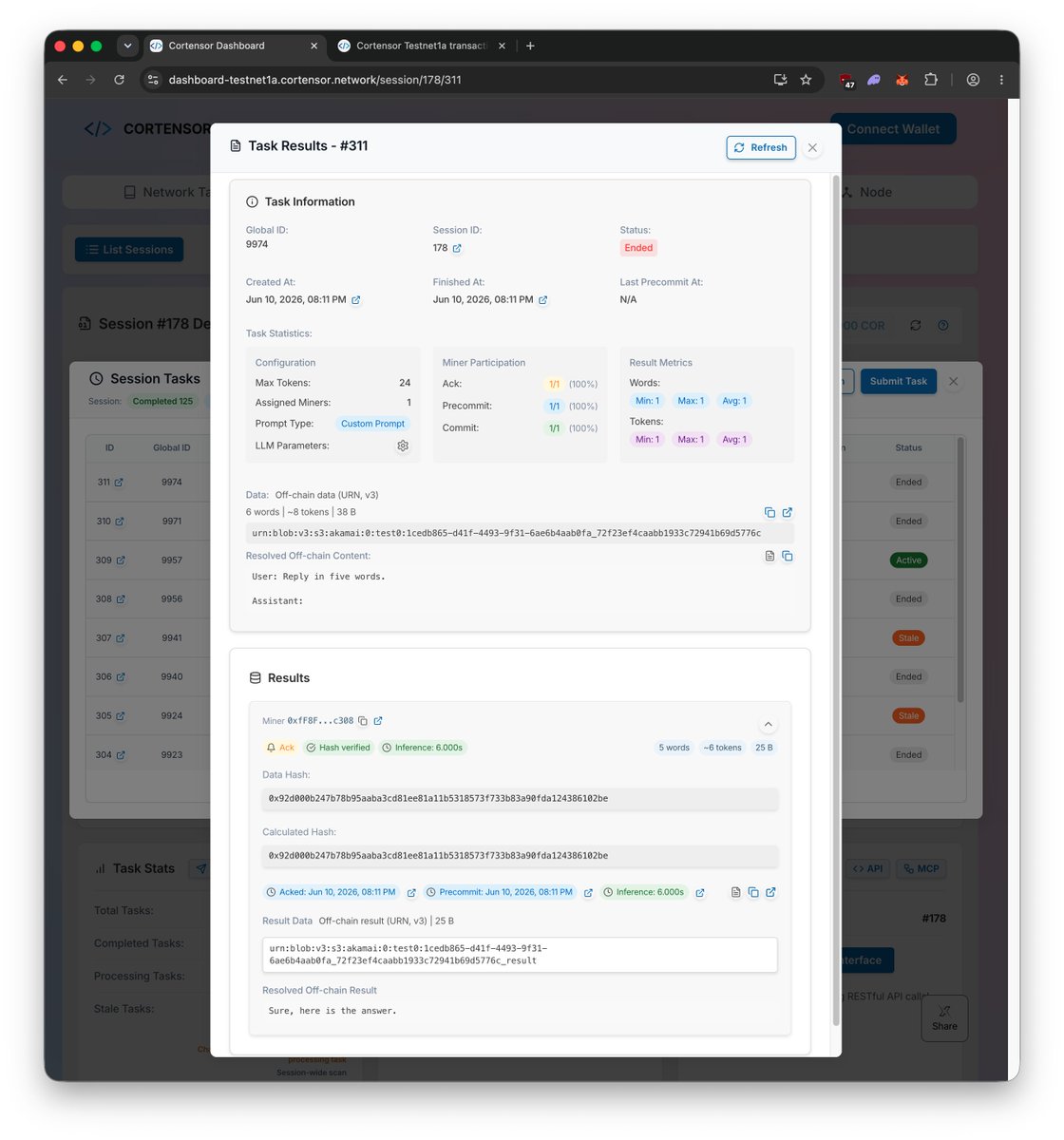Open the Precommit timestamp transaction link

coord(588,893)
